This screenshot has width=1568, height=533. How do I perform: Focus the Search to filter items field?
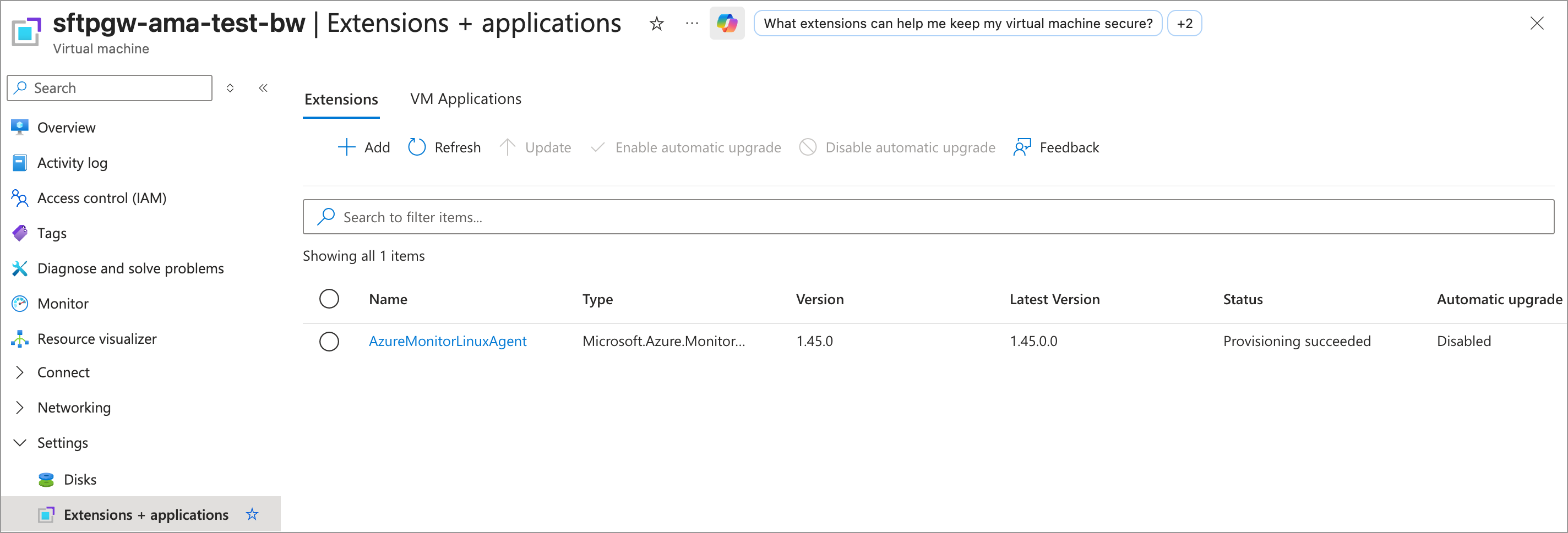click(928, 217)
